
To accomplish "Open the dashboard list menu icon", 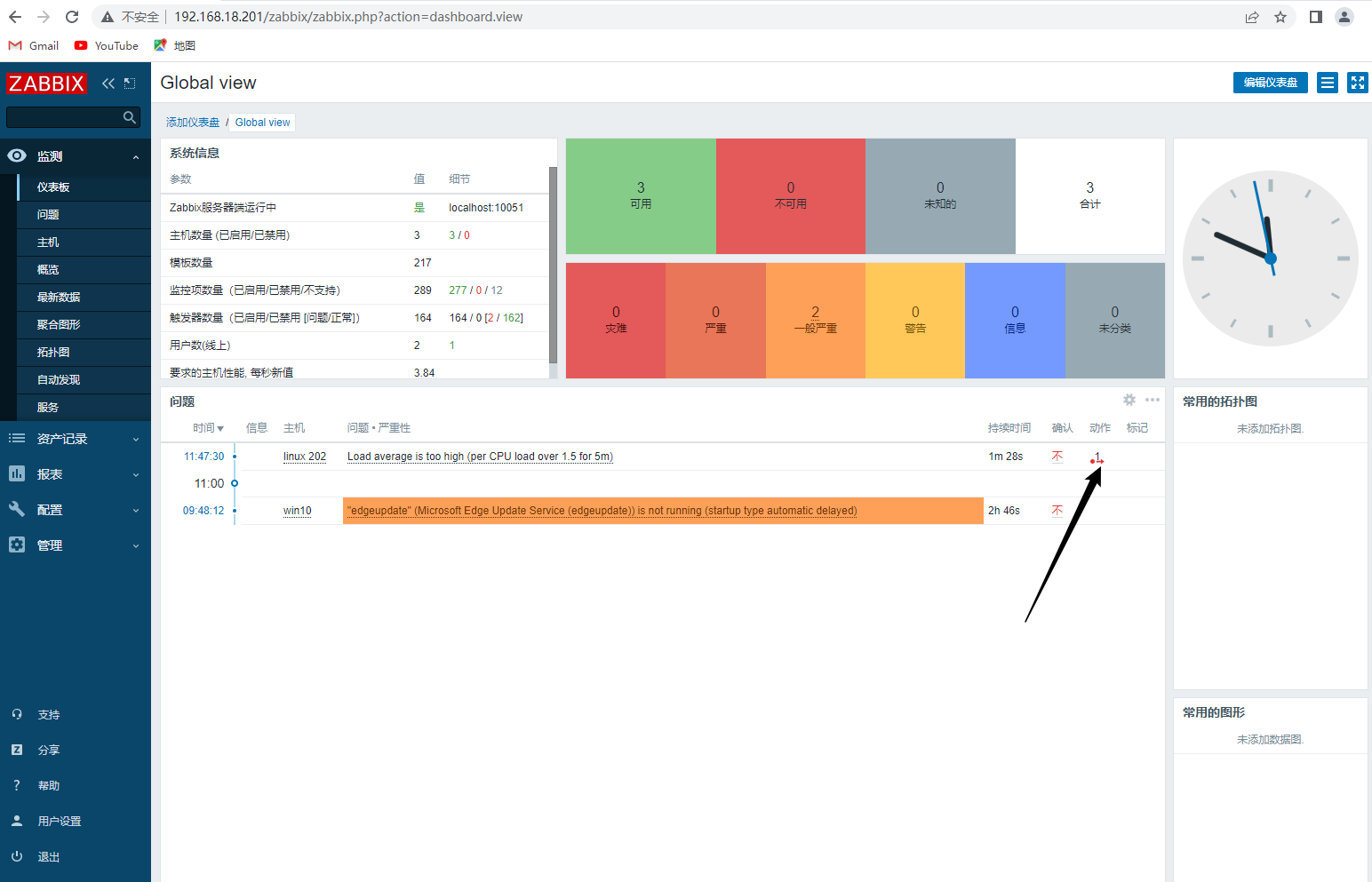I will 1328,83.
